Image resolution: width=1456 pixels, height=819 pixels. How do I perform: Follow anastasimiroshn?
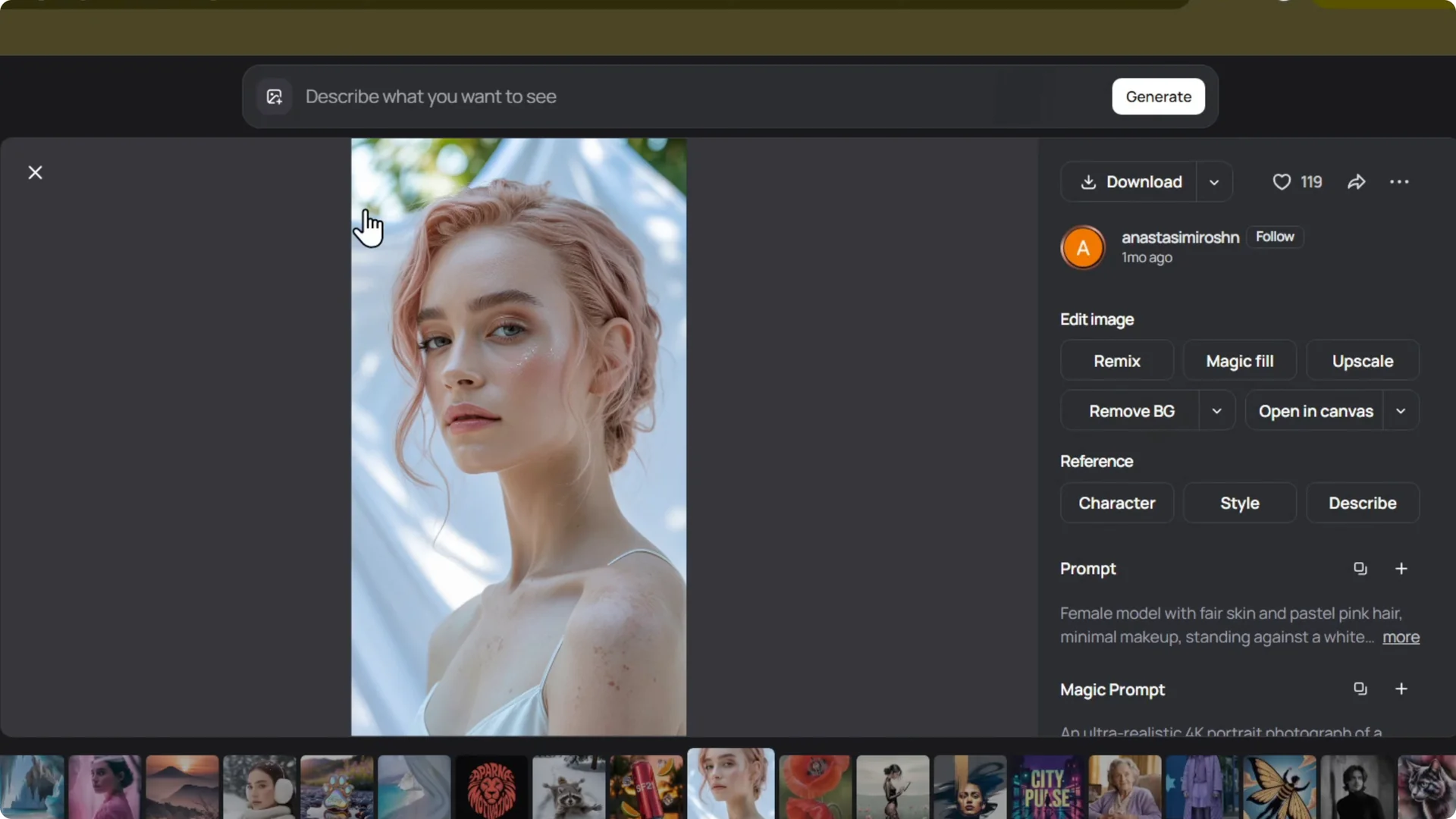[1275, 237]
